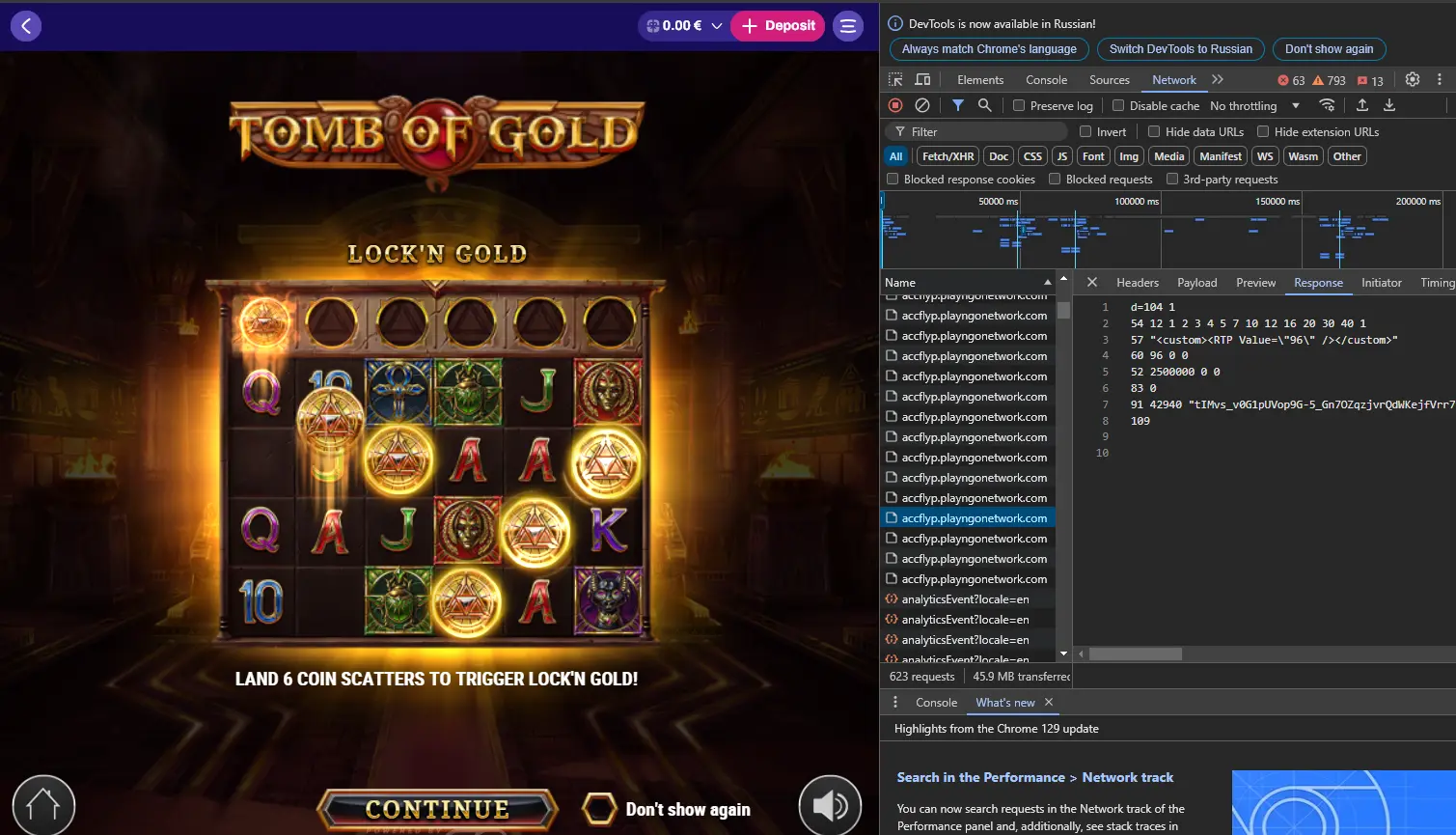Open DevTools settings gear

click(x=1413, y=79)
